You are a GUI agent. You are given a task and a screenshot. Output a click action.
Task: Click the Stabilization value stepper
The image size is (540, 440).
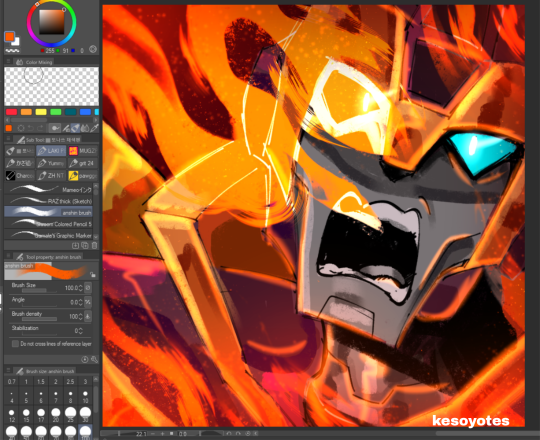[x=80, y=331]
